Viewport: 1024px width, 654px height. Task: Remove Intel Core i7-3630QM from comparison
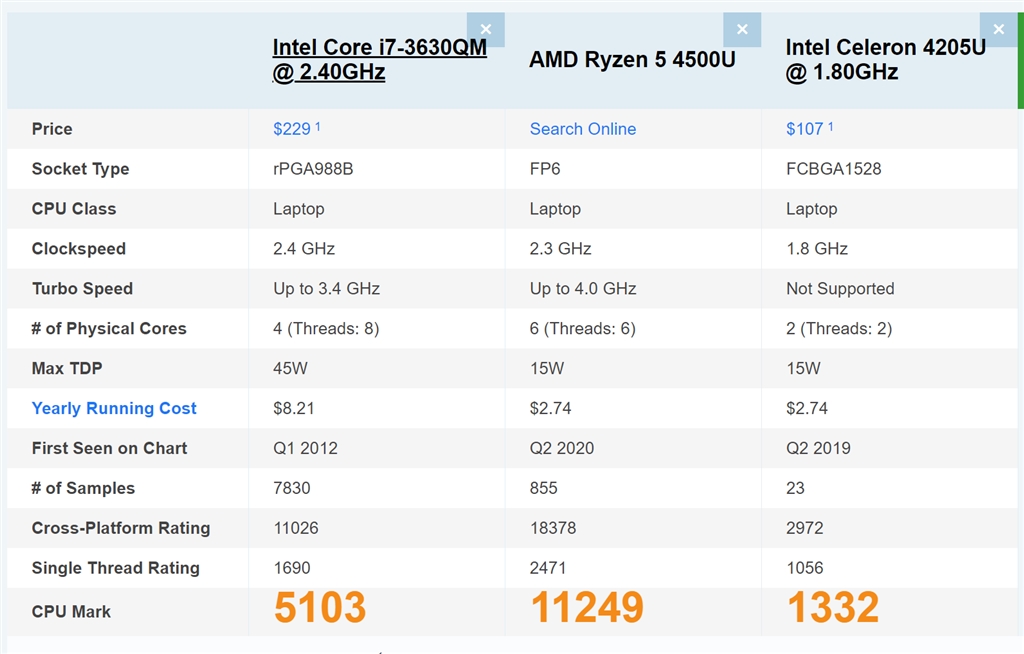[486, 29]
